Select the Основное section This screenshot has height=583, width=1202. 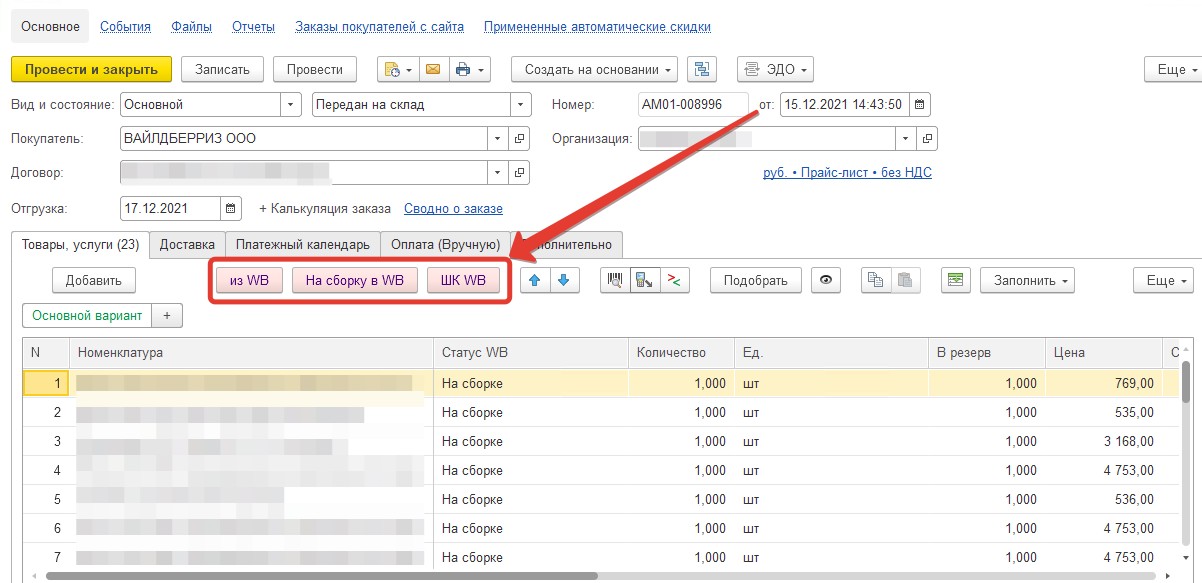[50, 27]
